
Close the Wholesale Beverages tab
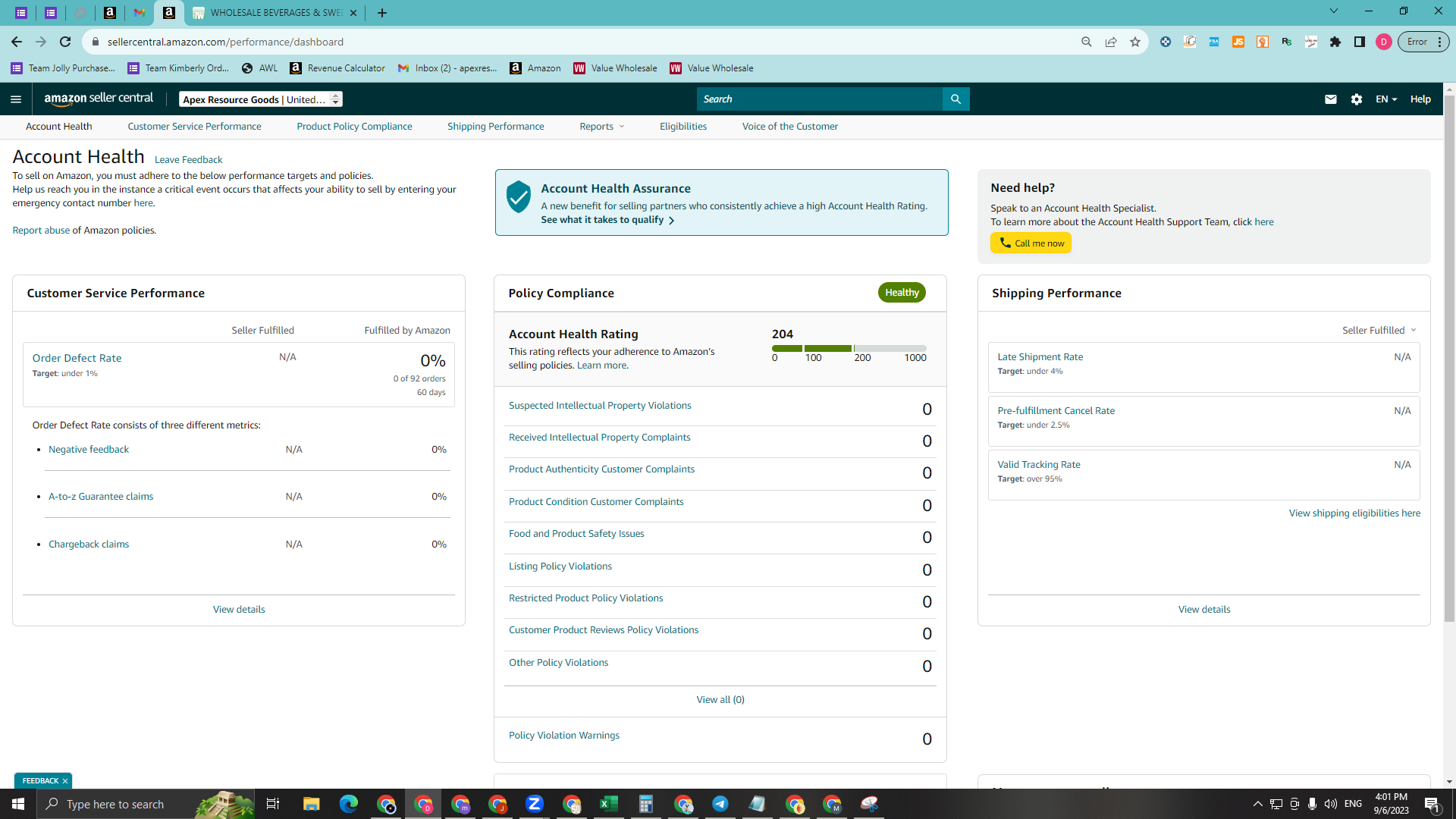353,13
